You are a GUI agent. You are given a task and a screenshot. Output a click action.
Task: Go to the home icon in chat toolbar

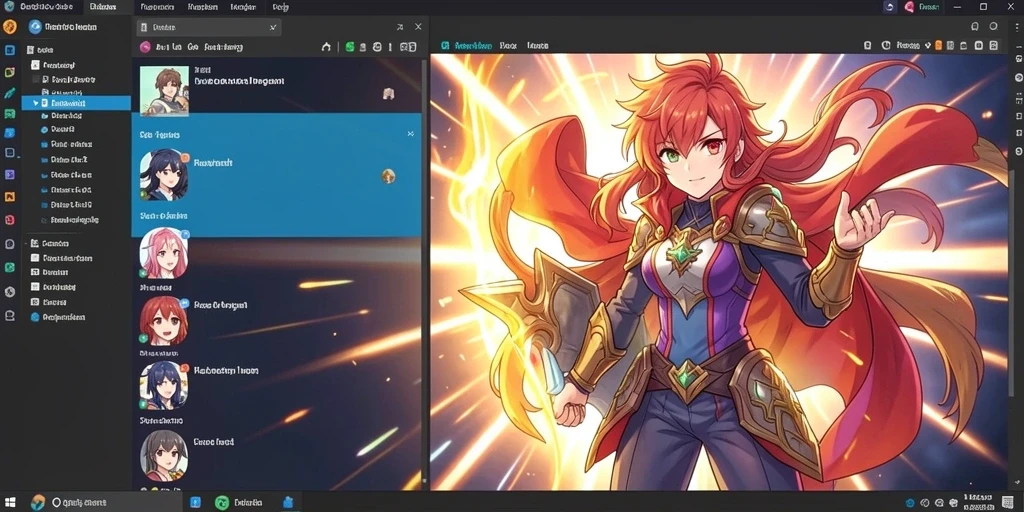(327, 47)
